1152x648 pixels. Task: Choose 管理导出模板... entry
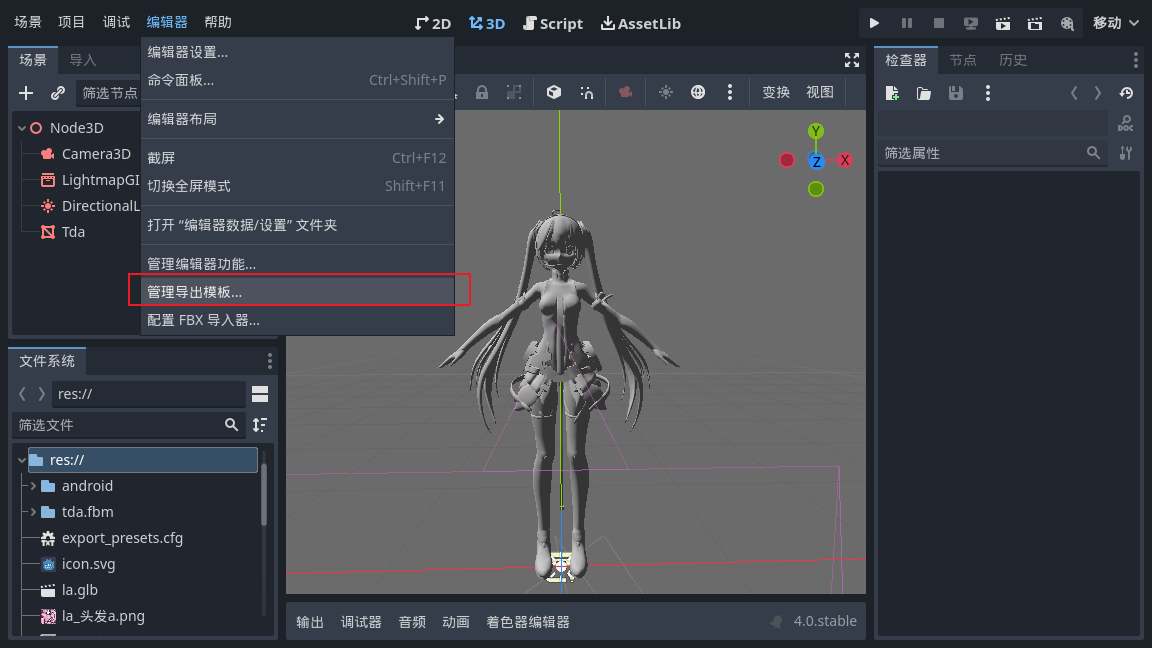[x=298, y=292]
